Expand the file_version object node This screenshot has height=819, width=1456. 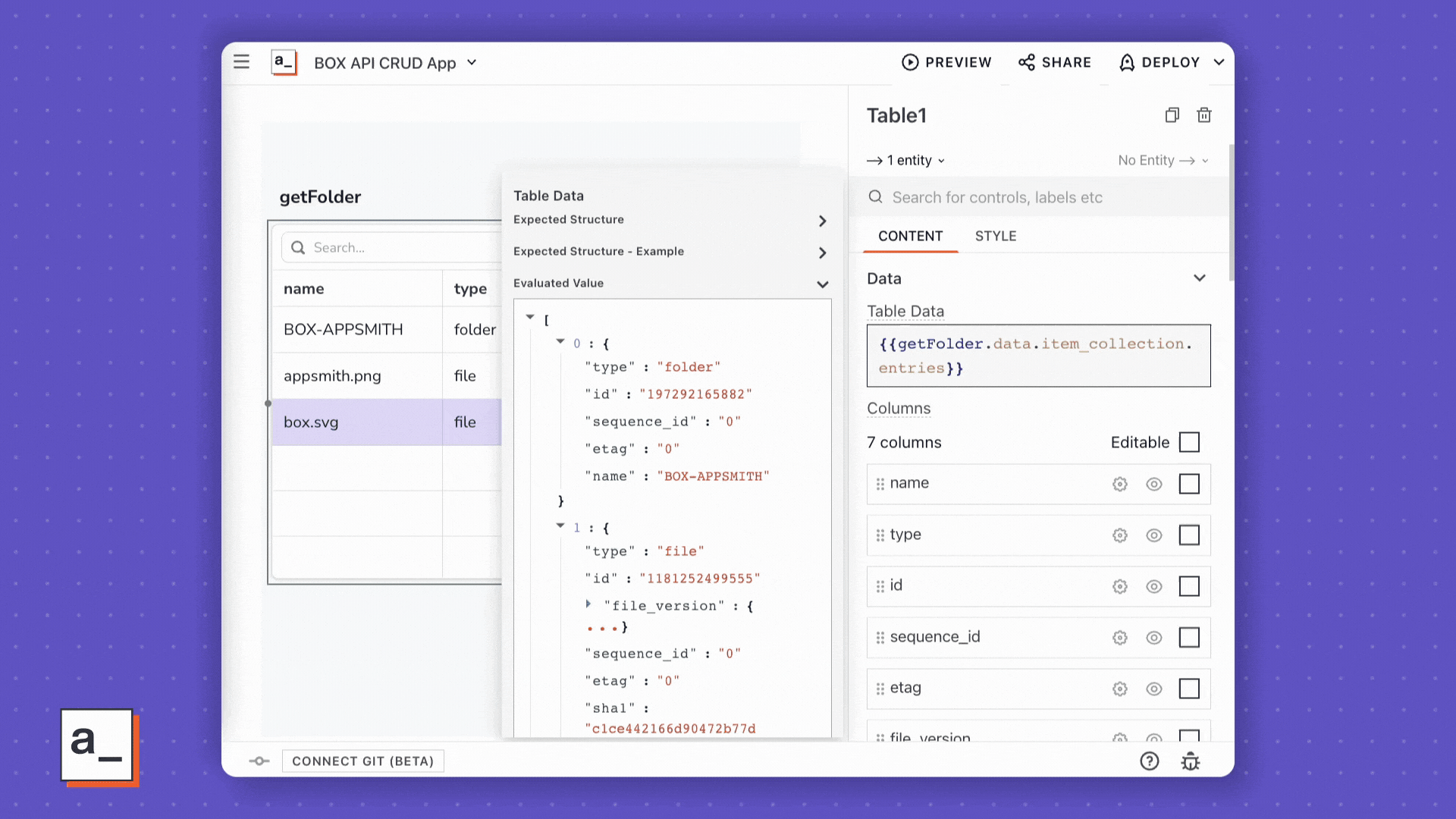pyautogui.click(x=588, y=604)
